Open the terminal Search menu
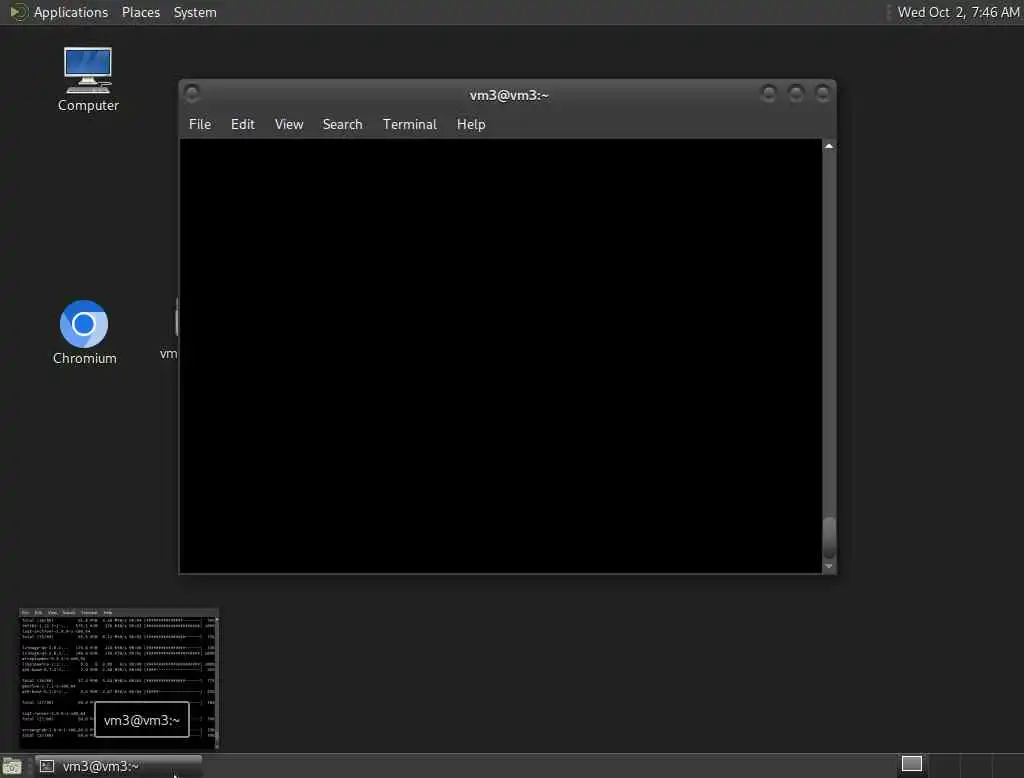Viewport: 1024px width, 778px height. click(342, 124)
